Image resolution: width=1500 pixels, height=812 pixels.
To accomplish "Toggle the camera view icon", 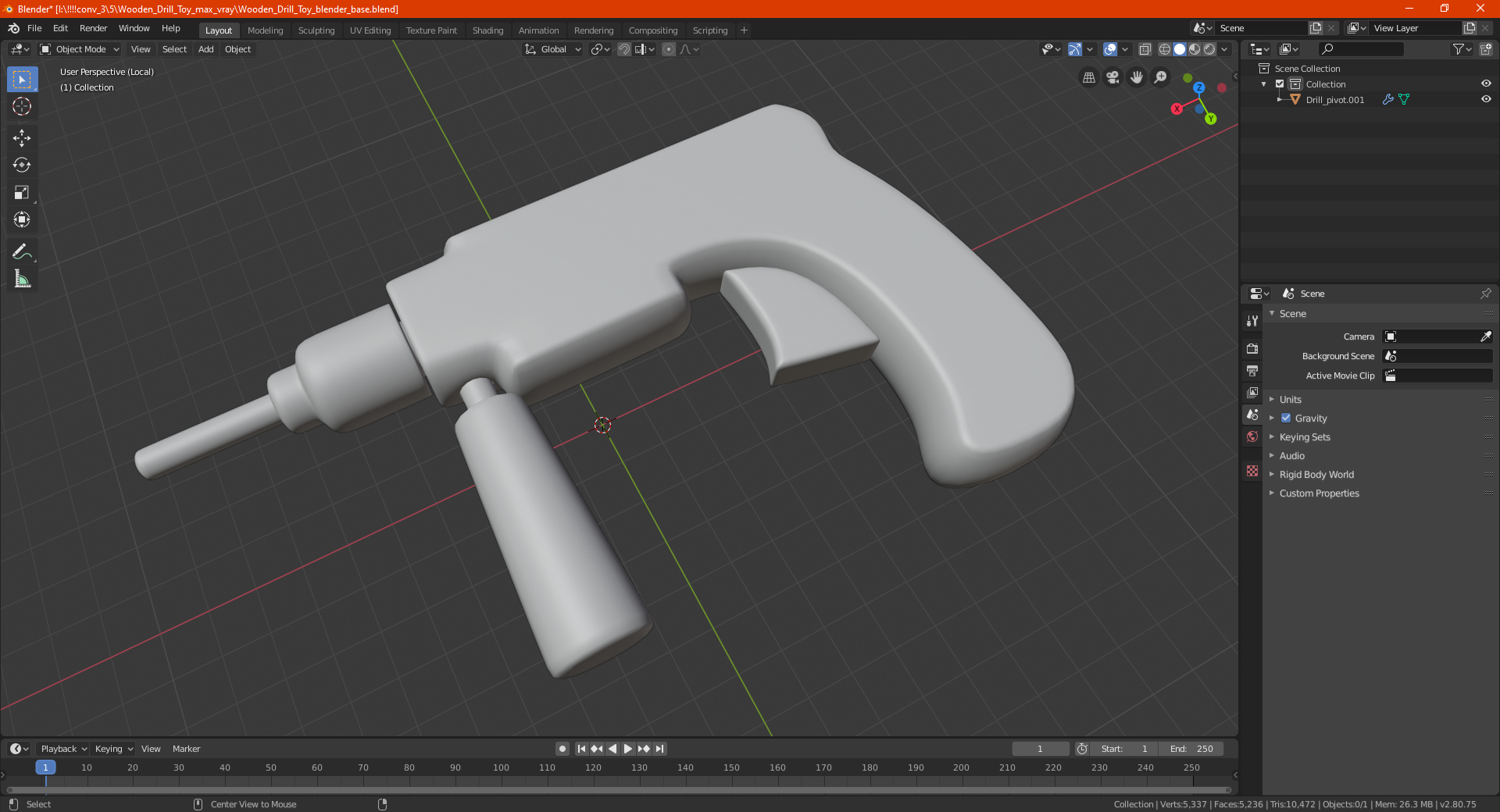I will coord(1112,77).
